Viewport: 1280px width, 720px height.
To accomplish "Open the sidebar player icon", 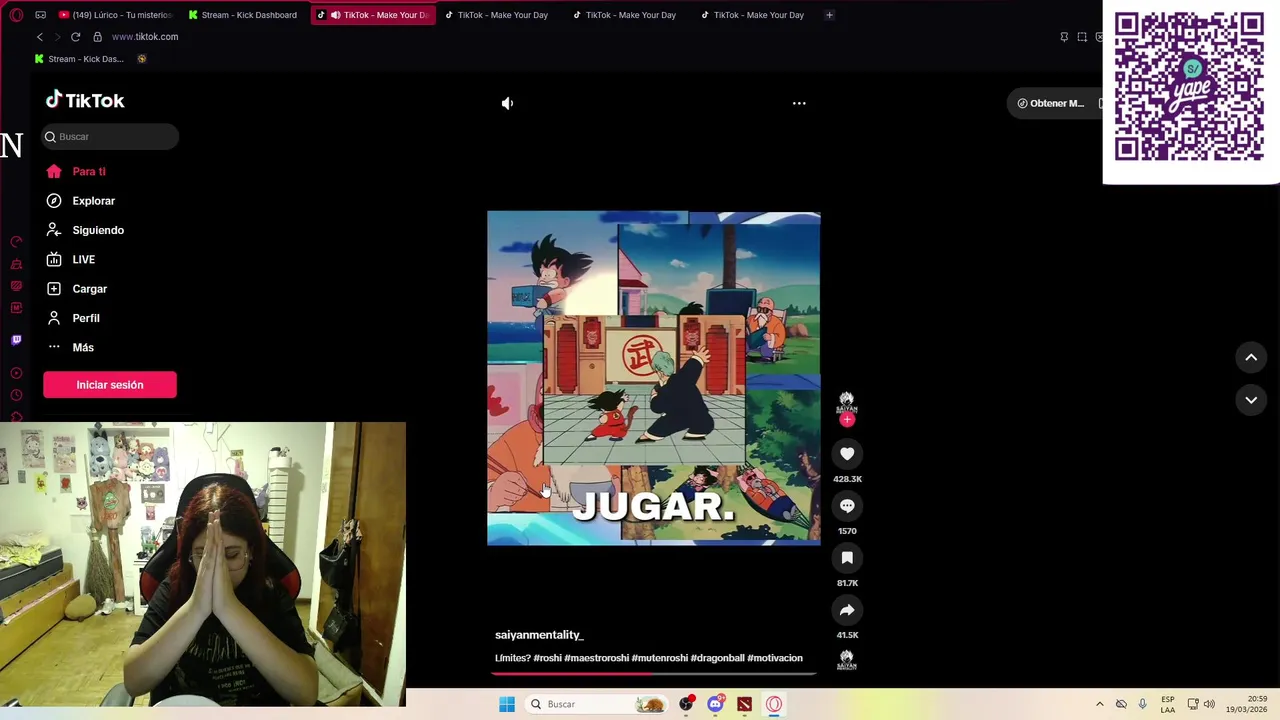I will point(16,373).
